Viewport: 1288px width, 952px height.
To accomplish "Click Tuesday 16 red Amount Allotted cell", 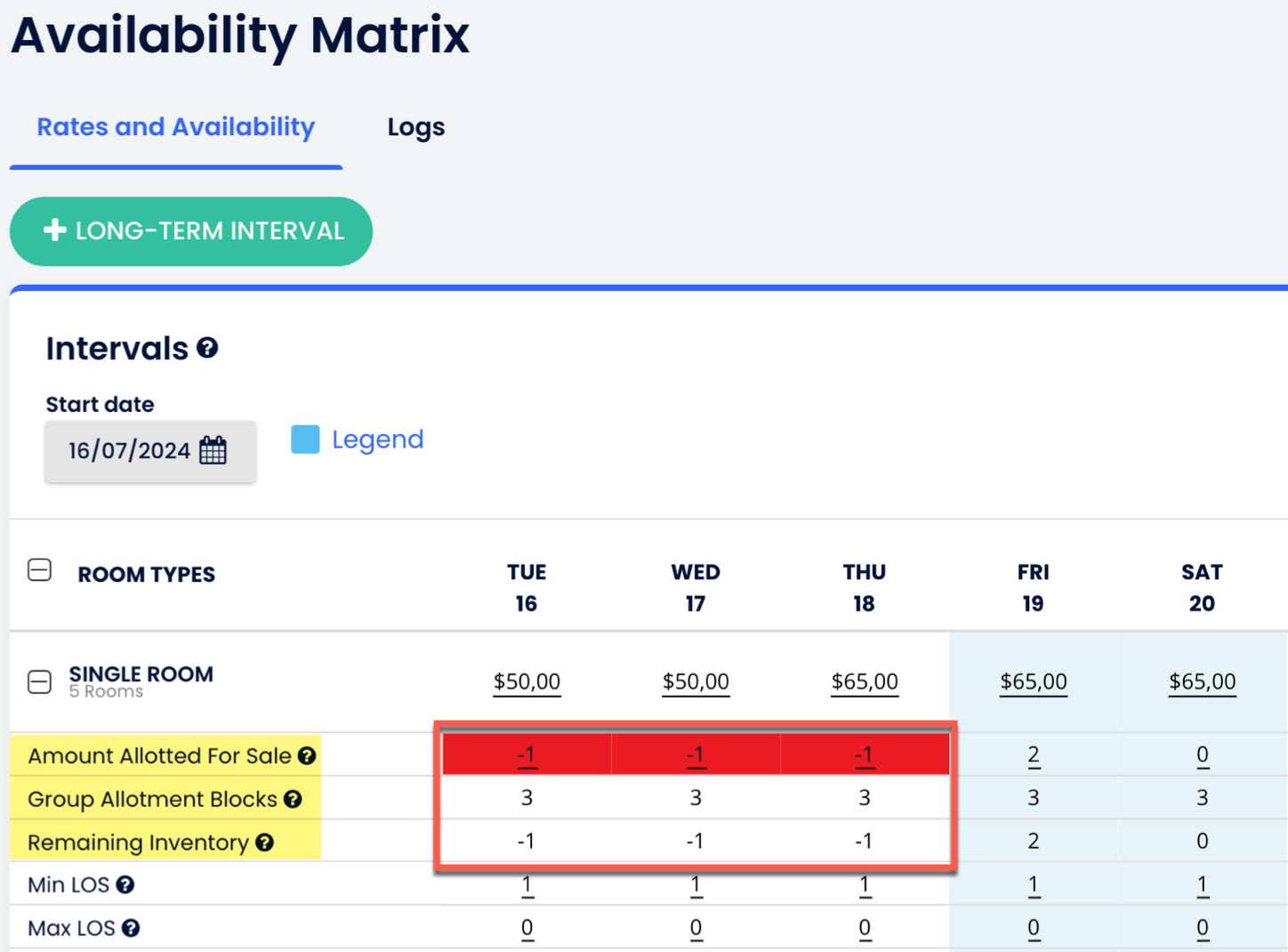I will click(527, 754).
